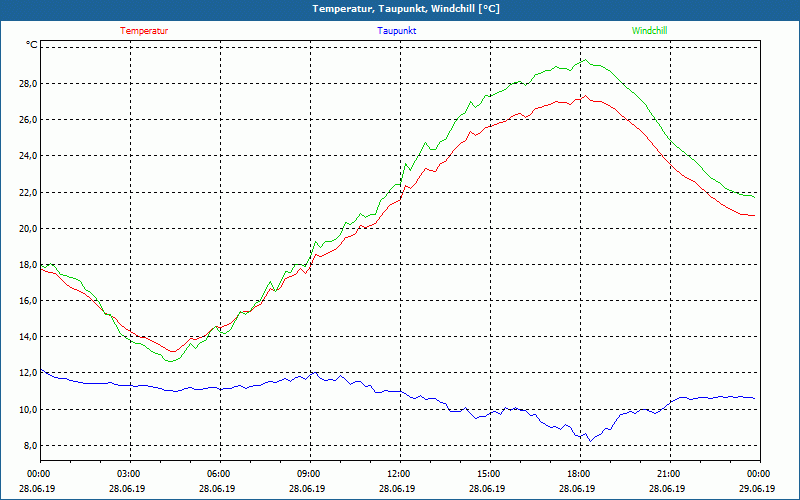
Task: Click the green Windchill legend label
Action: 649,31
